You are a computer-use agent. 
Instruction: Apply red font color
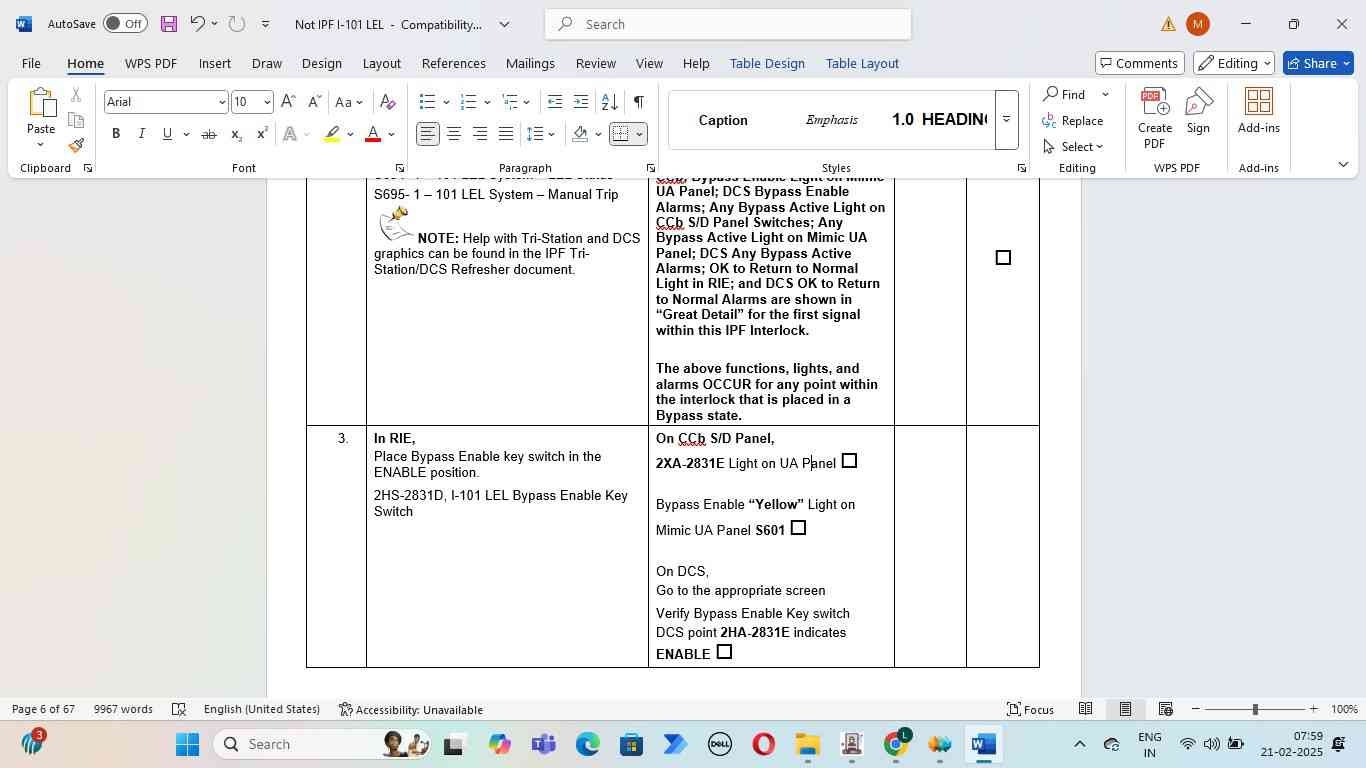(373, 134)
